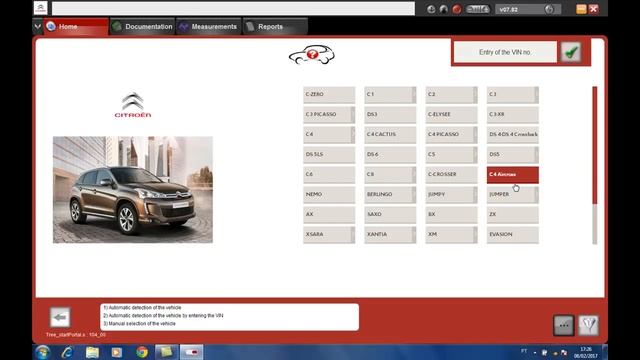The height and width of the screenshot is (360, 640).
Task: Select the C3 PICASSO model
Action: pyautogui.click(x=329, y=114)
